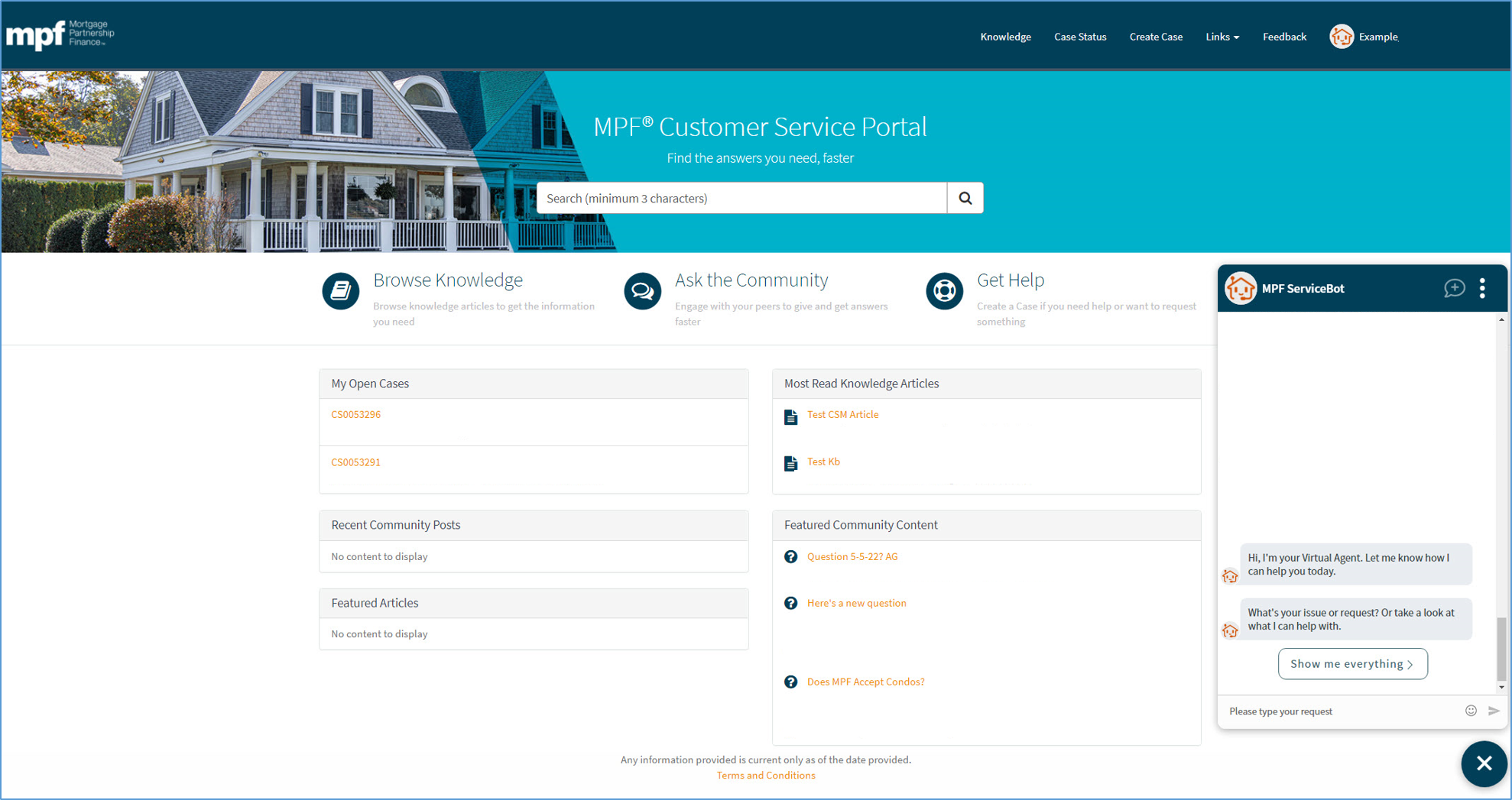Click the "What's your issue or request?" message
The image size is (1512, 800).
1355,619
